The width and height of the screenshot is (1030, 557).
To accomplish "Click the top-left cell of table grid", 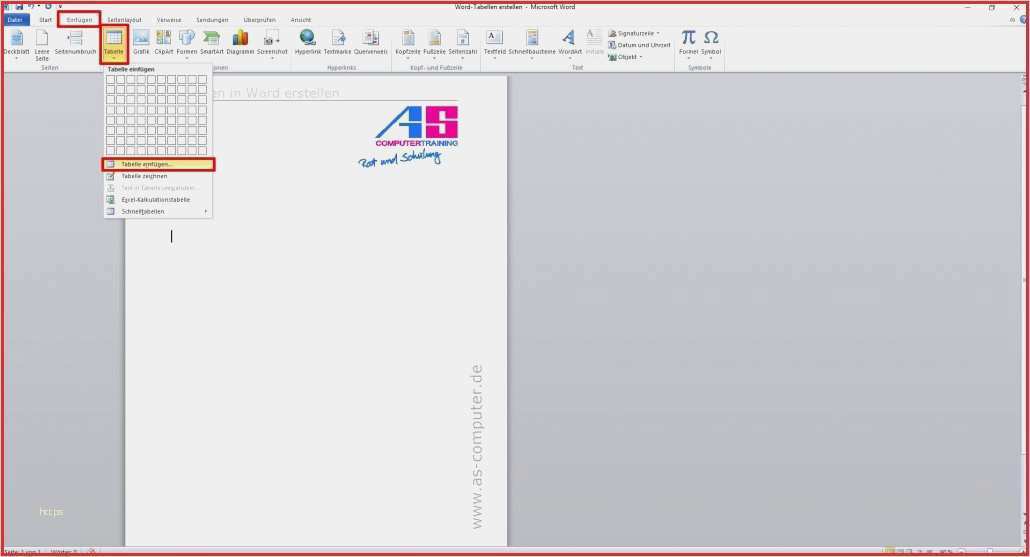I will [x=111, y=79].
